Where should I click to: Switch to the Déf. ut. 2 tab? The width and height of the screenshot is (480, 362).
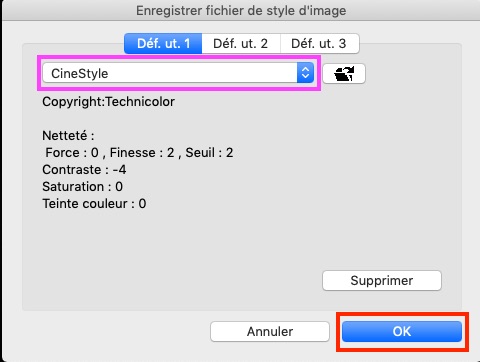pyautogui.click(x=241, y=43)
